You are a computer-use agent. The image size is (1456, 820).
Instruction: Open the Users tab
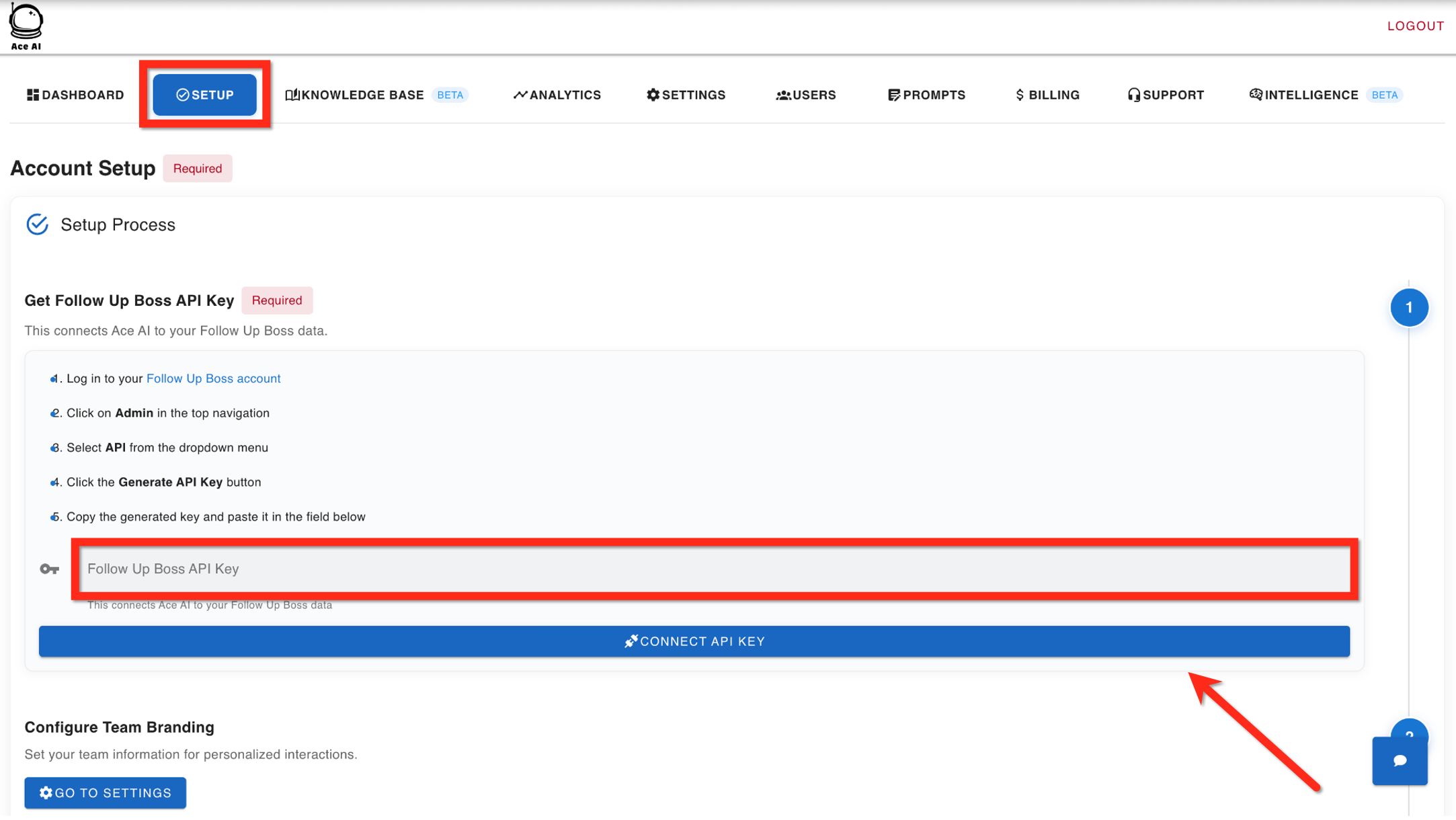point(806,95)
